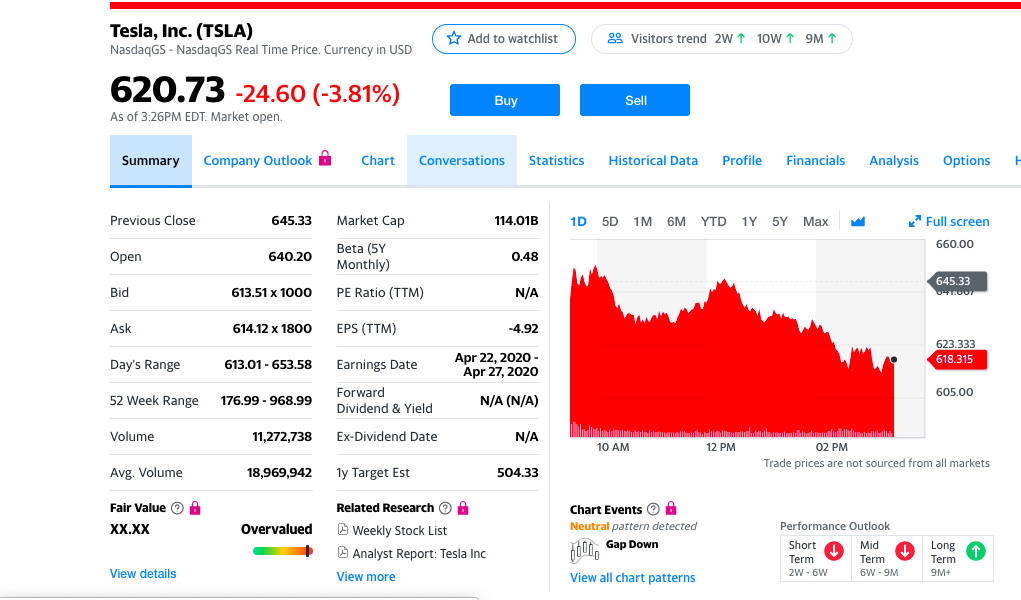1021x600 pixels.
Task: Click the Short Term performance outlook cell
Action: pyautogui.click(x=816, y=558)
